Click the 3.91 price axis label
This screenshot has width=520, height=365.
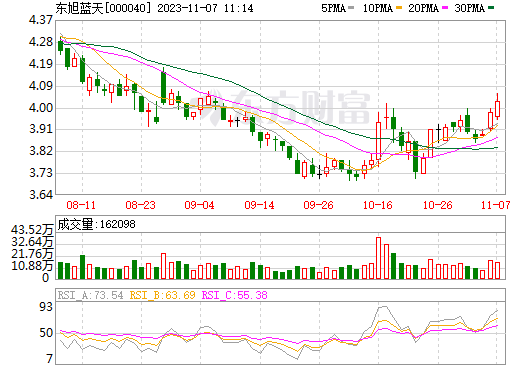(41, 129)
